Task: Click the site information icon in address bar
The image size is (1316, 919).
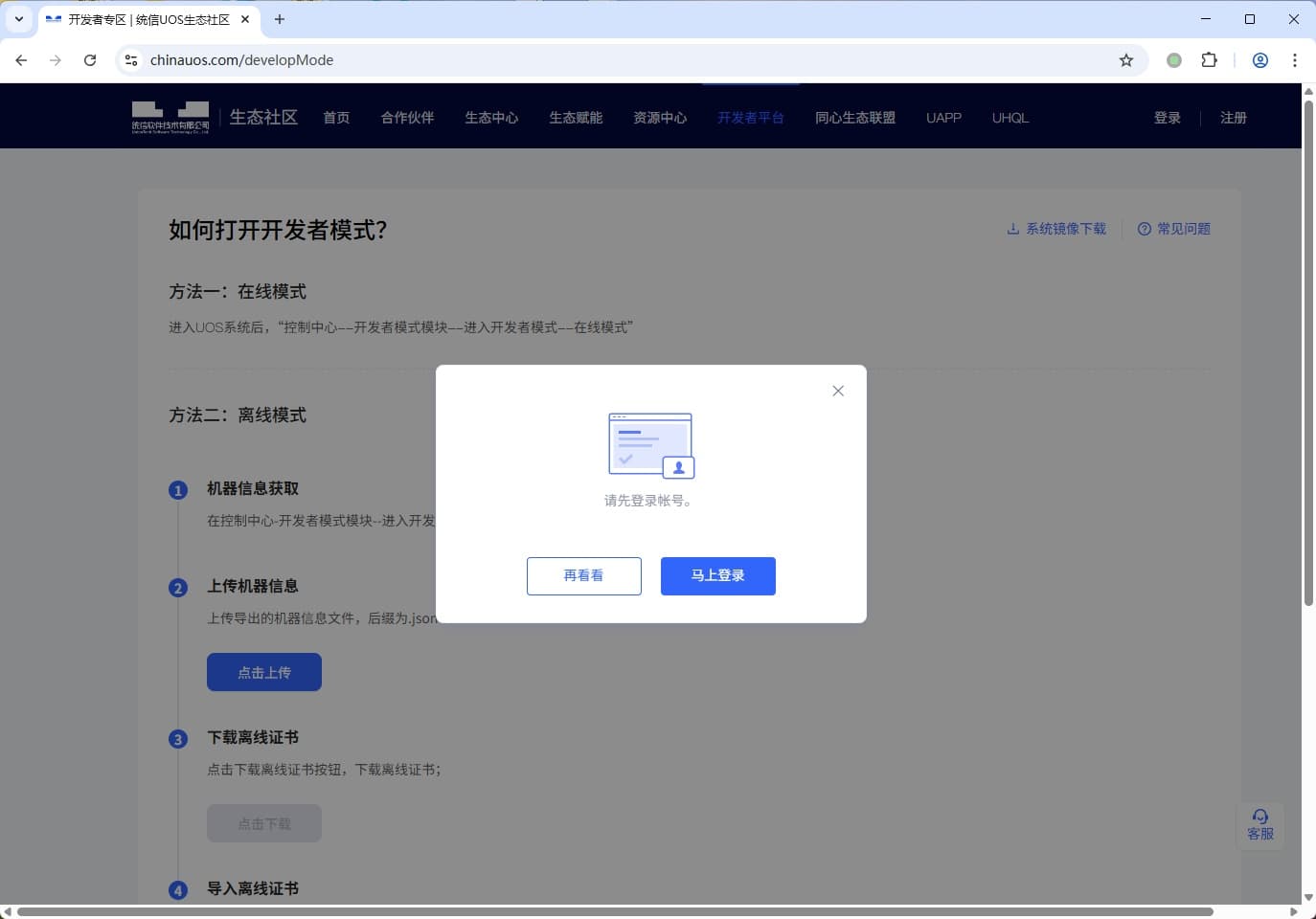Action: click(131, 60)
